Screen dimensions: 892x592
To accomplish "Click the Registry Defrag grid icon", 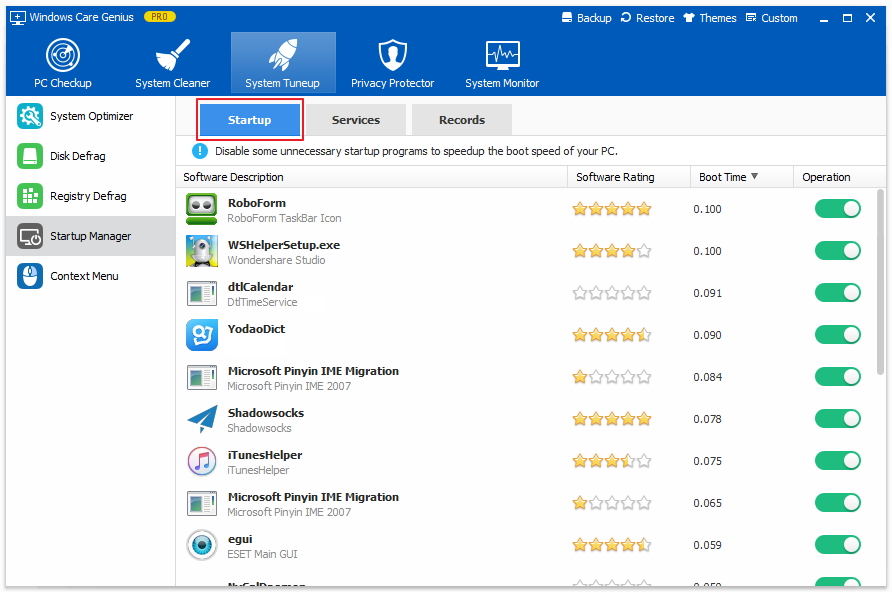I will pos(30,196).
